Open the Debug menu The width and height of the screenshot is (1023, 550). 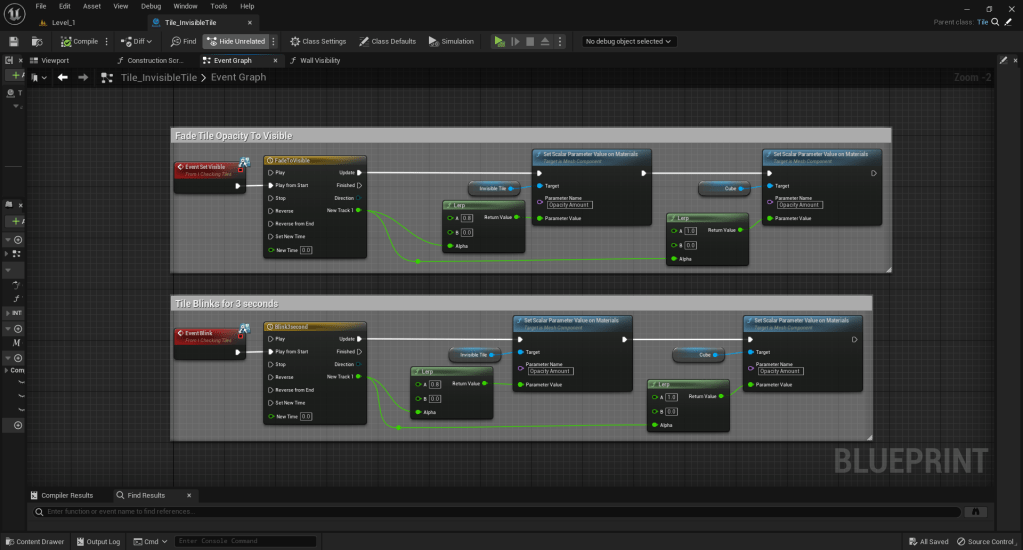coord(151,6)
